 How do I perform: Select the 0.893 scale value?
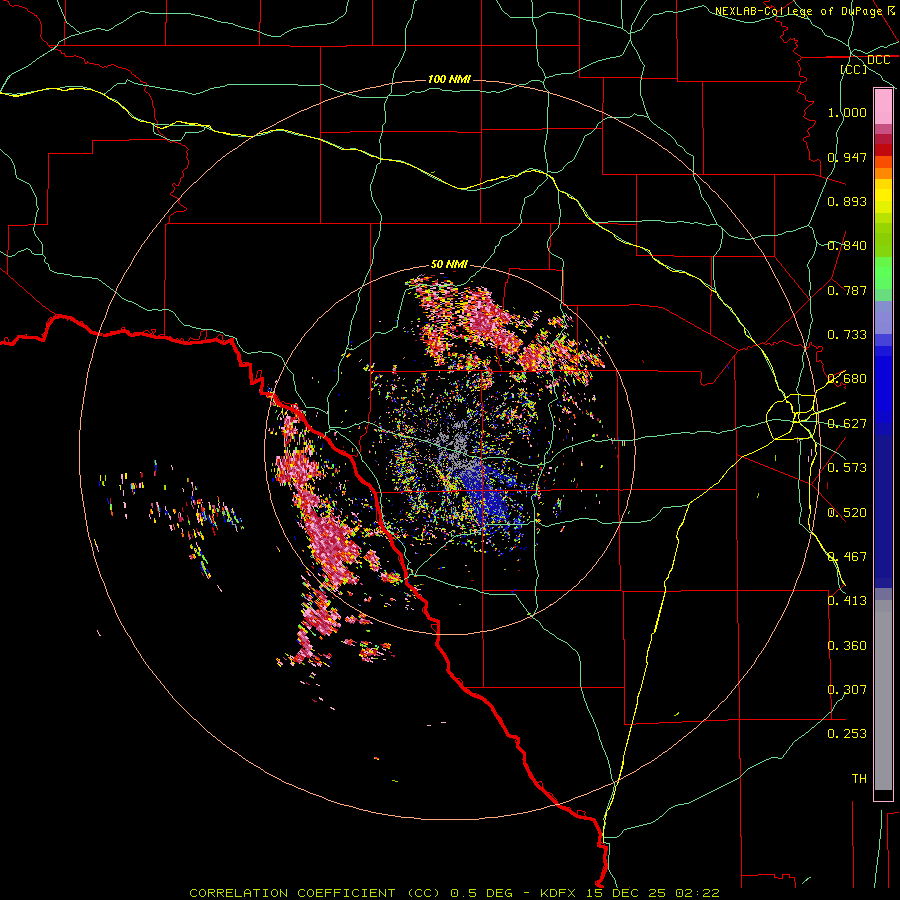[x=847, y=201]
